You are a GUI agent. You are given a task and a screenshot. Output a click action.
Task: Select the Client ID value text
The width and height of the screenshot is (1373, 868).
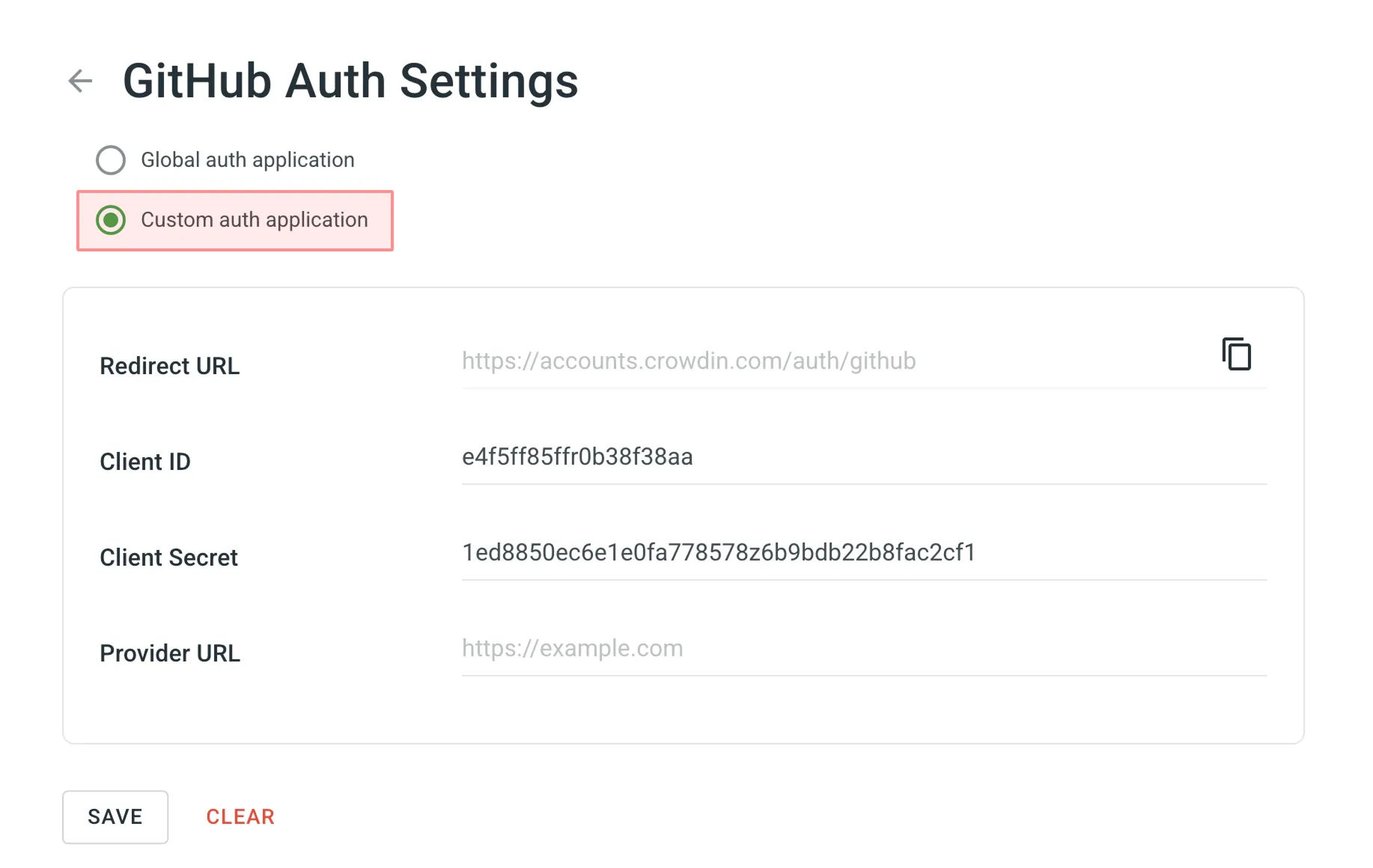(x=576, y=456)
